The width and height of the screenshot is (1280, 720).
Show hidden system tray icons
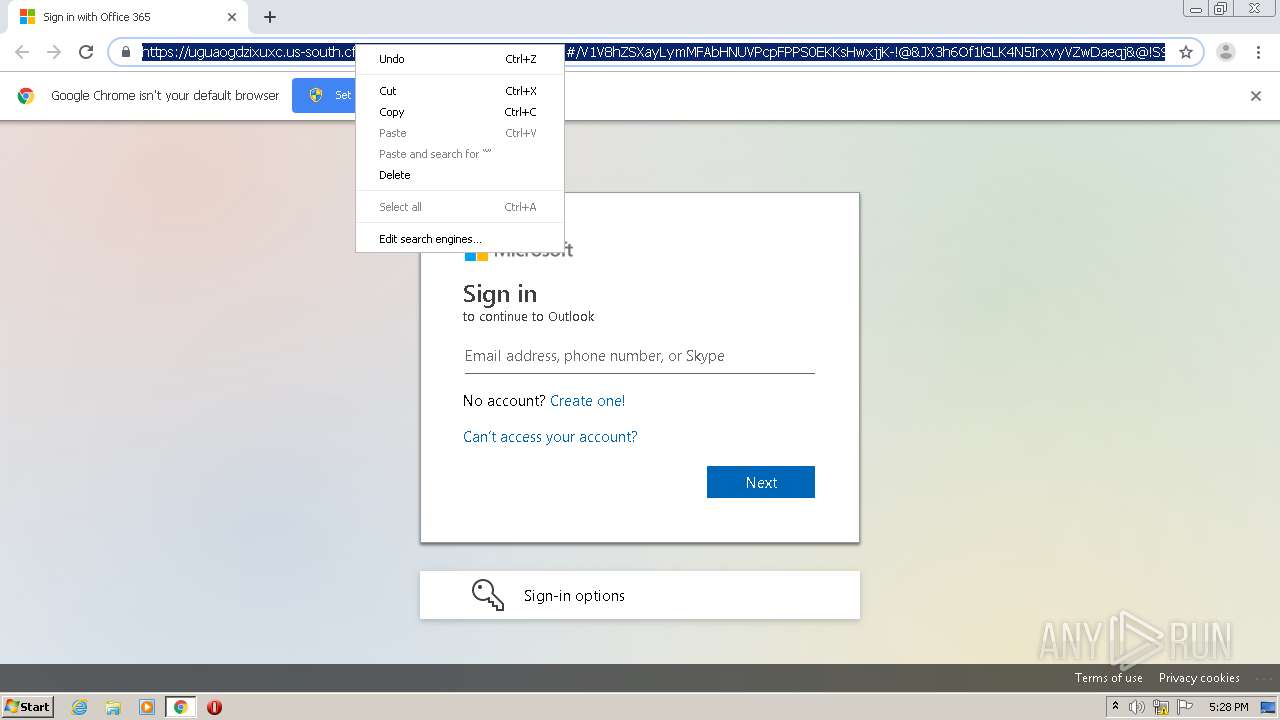1115,706
